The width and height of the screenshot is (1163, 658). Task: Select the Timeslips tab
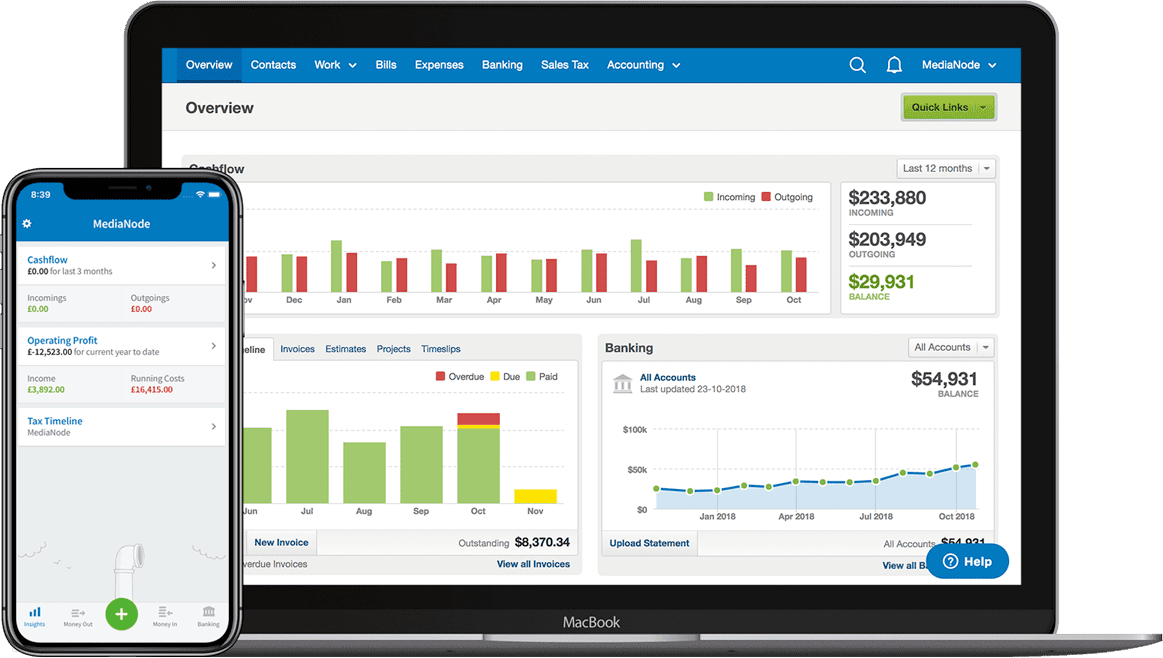click(x=440, y=349)
